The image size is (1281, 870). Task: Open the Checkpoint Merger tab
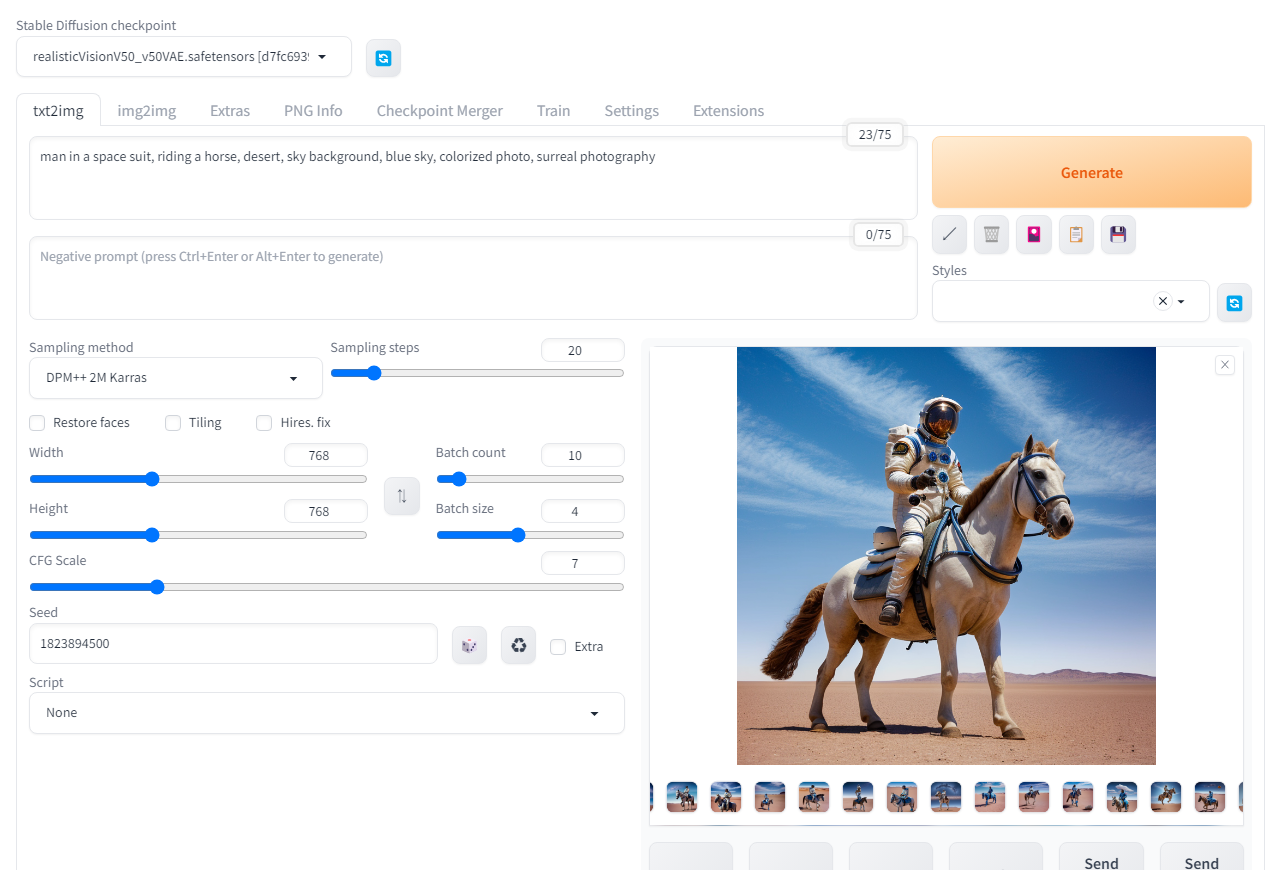[x=440, y=111]
